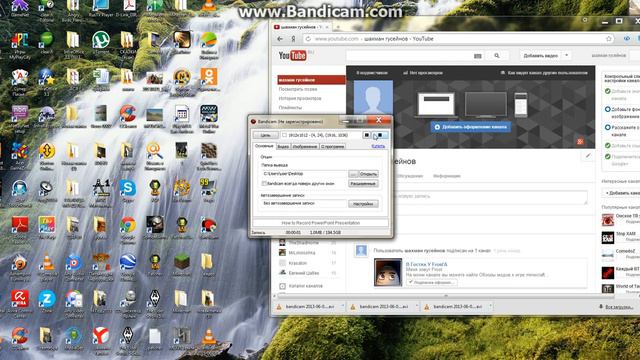640x360 pixels.
Task: Click 'Добавить оформление канала' button
Action: pyautogui.click(x=471, y=127)
